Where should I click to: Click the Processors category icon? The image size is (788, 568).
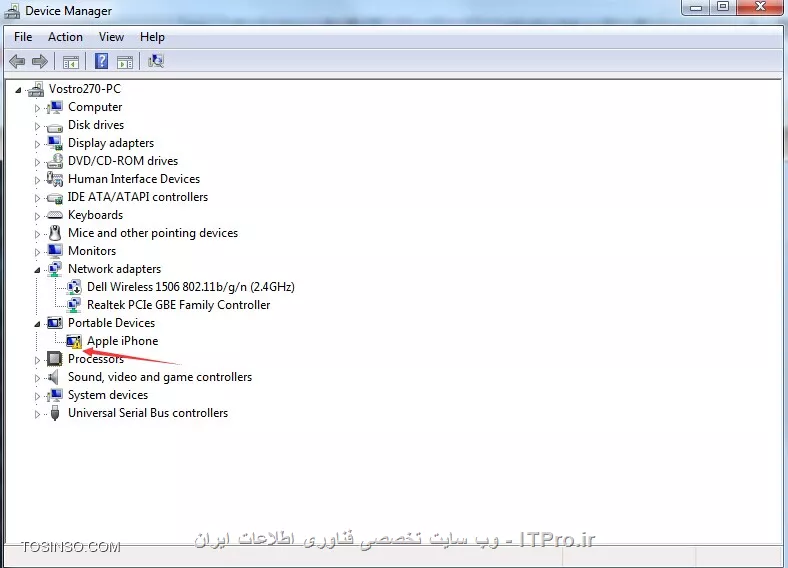click(x=54, y=359)
